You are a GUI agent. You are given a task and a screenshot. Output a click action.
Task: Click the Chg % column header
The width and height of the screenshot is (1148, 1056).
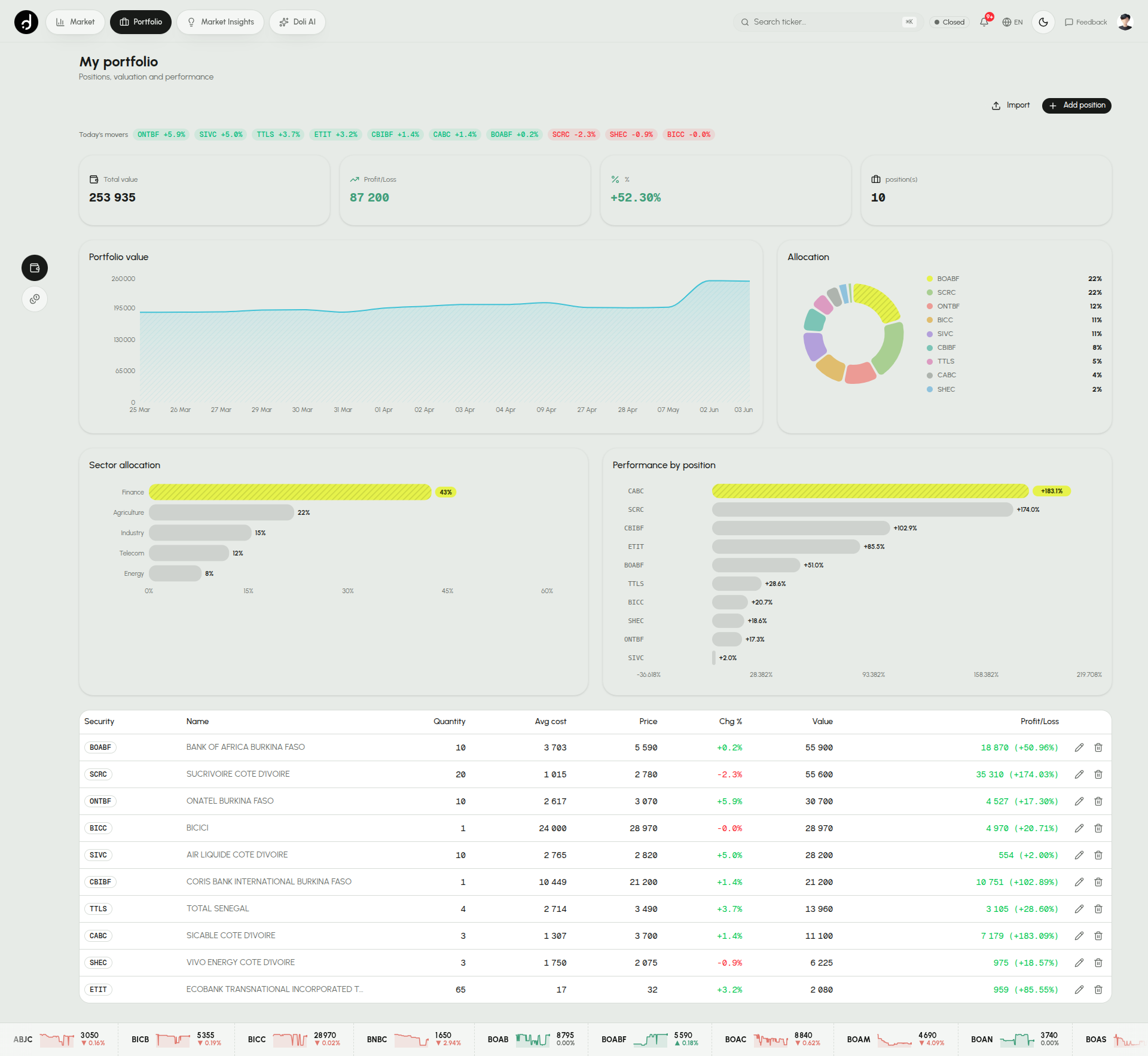[x=731, y=722]
